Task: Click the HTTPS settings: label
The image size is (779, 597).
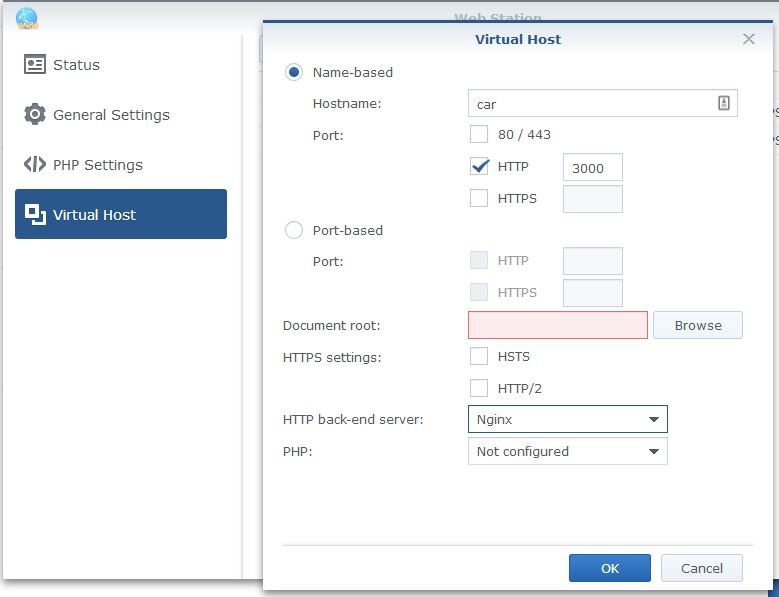Action: pos(332,357)
